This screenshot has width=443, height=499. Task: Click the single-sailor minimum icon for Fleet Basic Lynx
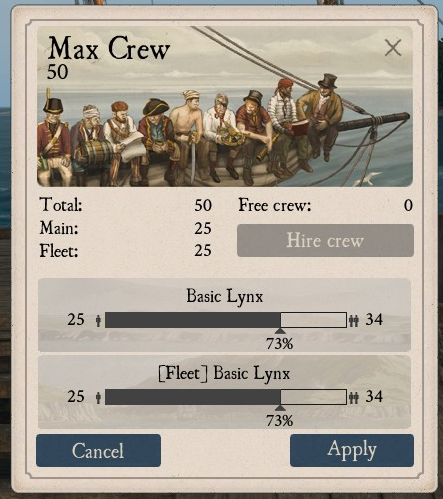tap(98, 397)
